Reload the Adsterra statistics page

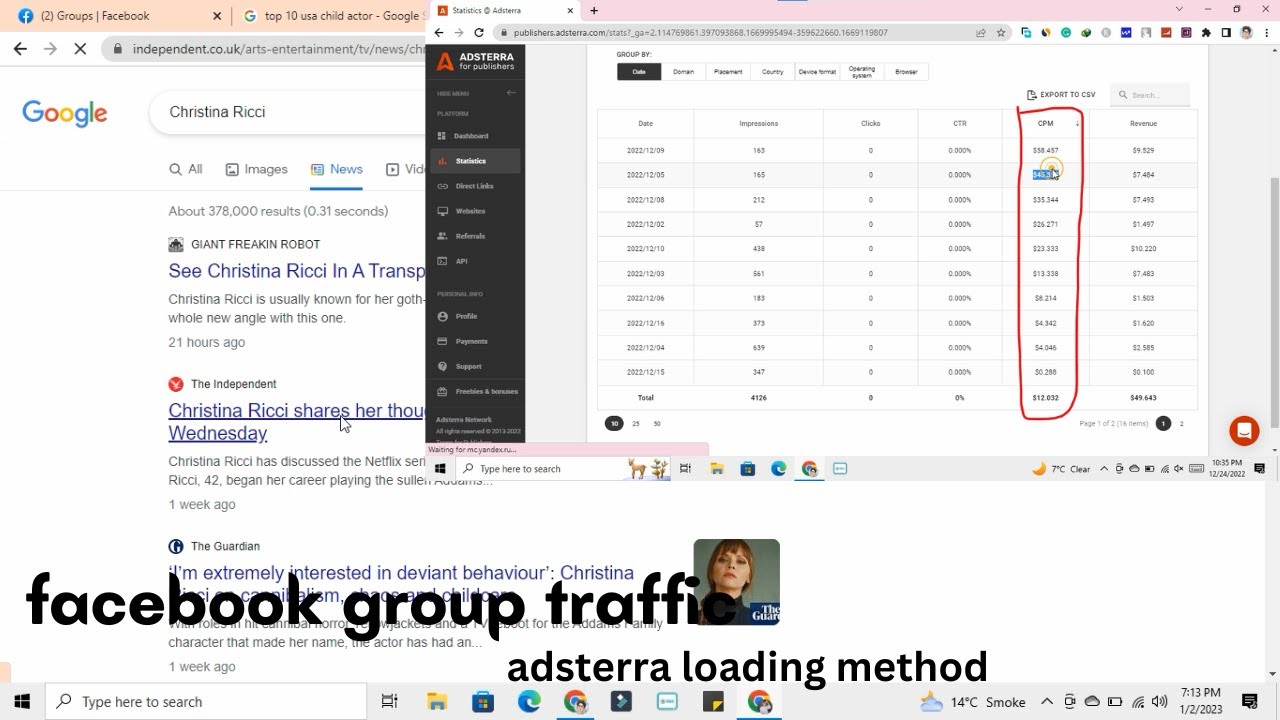coord(479,33)
